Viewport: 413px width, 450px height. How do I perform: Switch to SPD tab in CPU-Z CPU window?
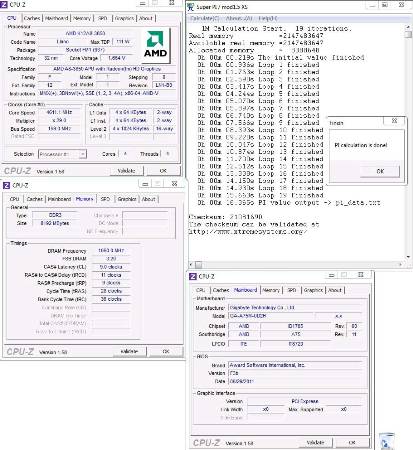pyautogui.click(x=103, y=18)
